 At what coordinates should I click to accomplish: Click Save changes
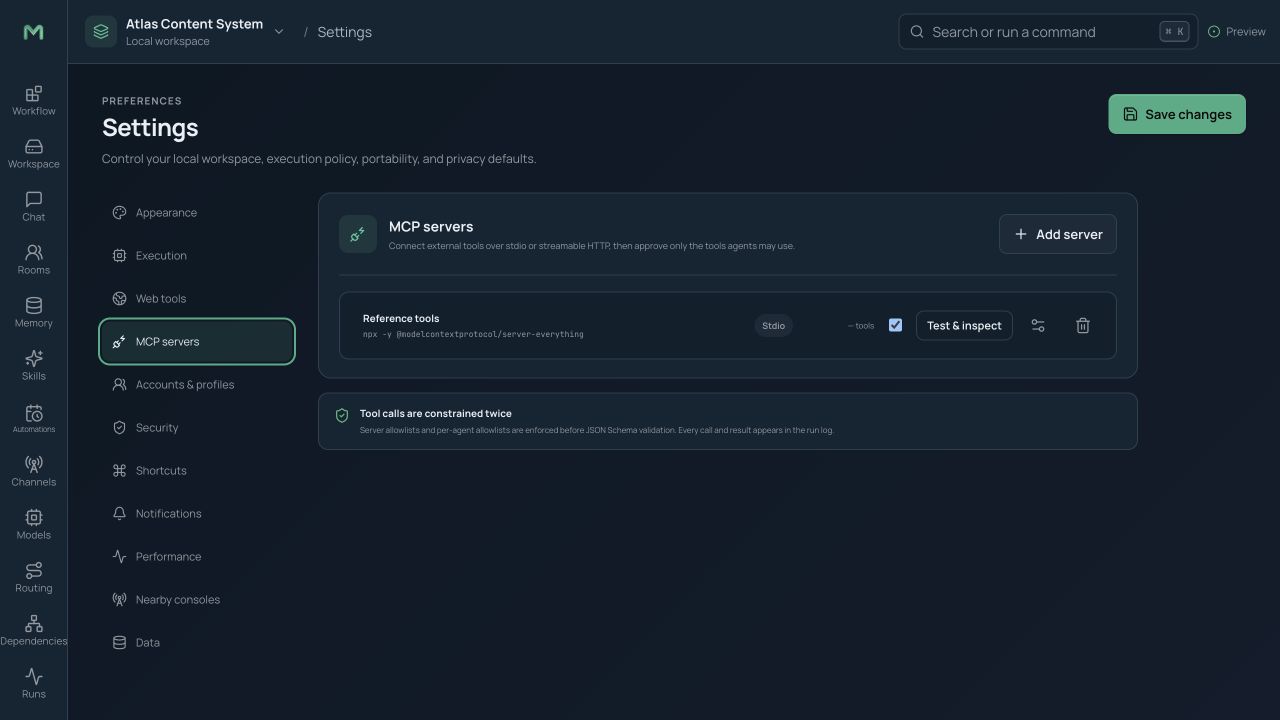coord(1177,114)
